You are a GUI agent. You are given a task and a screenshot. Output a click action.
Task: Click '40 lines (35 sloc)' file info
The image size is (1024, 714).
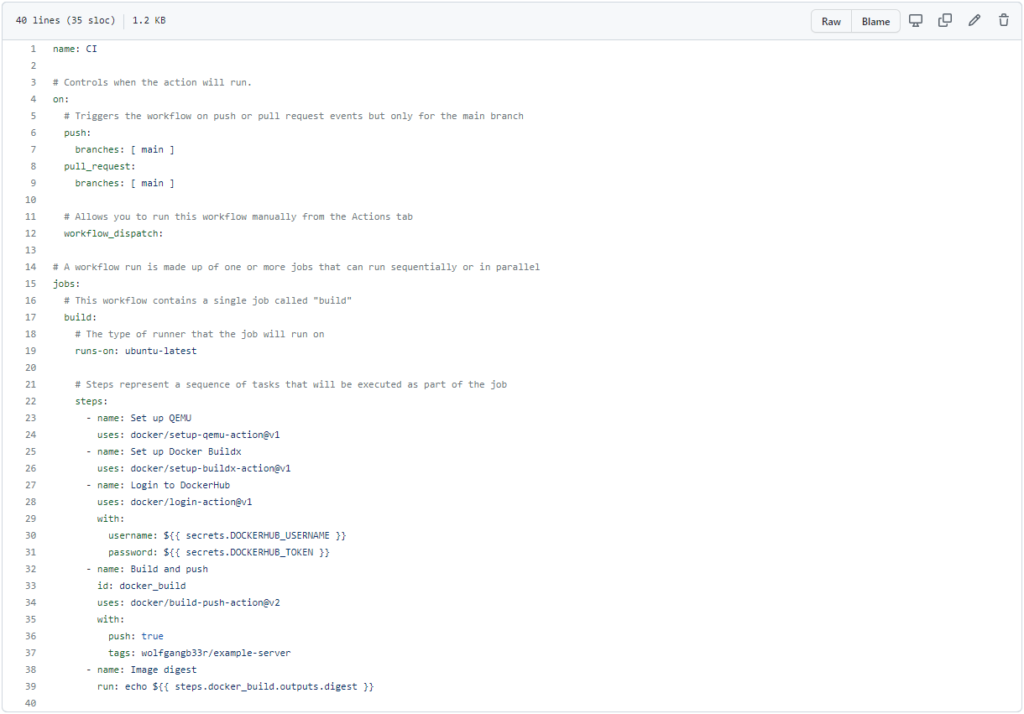[65, 20]
